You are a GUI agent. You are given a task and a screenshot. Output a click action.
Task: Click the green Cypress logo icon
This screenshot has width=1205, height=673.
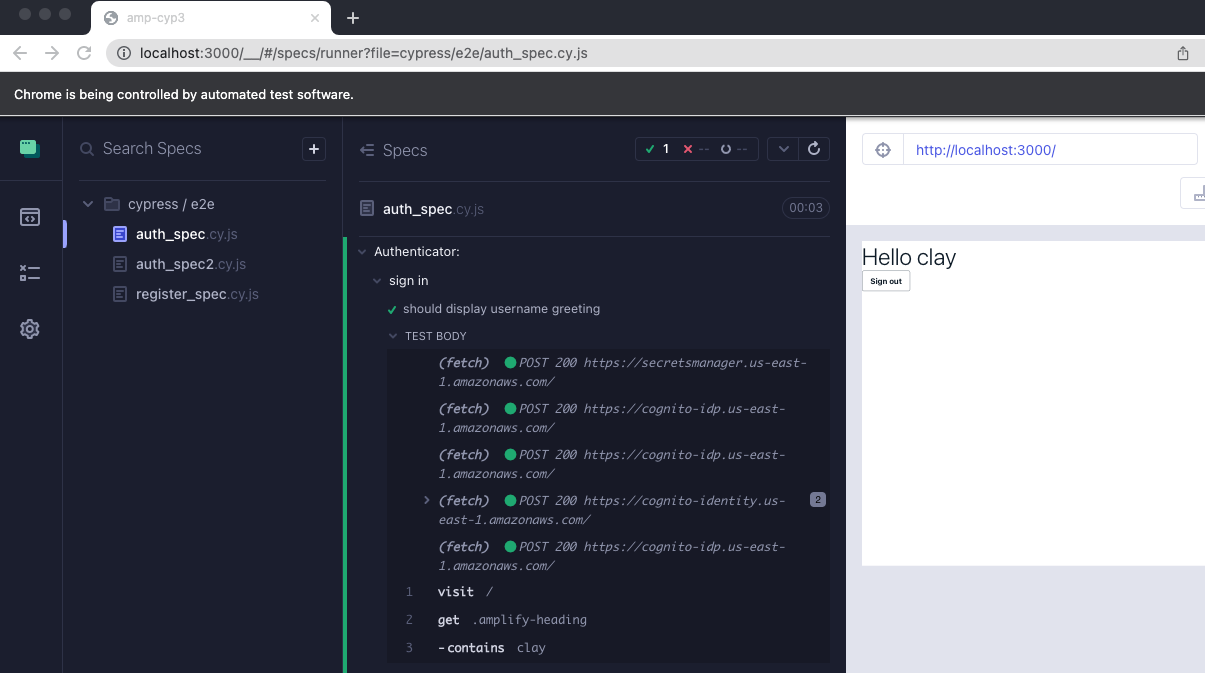30,148
